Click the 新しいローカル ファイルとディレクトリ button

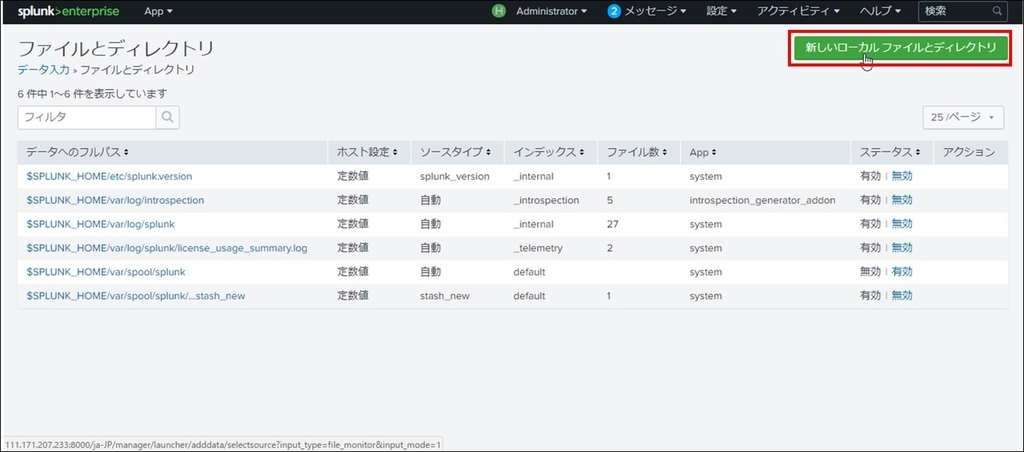pyautogui.click(x=901, y=47)
